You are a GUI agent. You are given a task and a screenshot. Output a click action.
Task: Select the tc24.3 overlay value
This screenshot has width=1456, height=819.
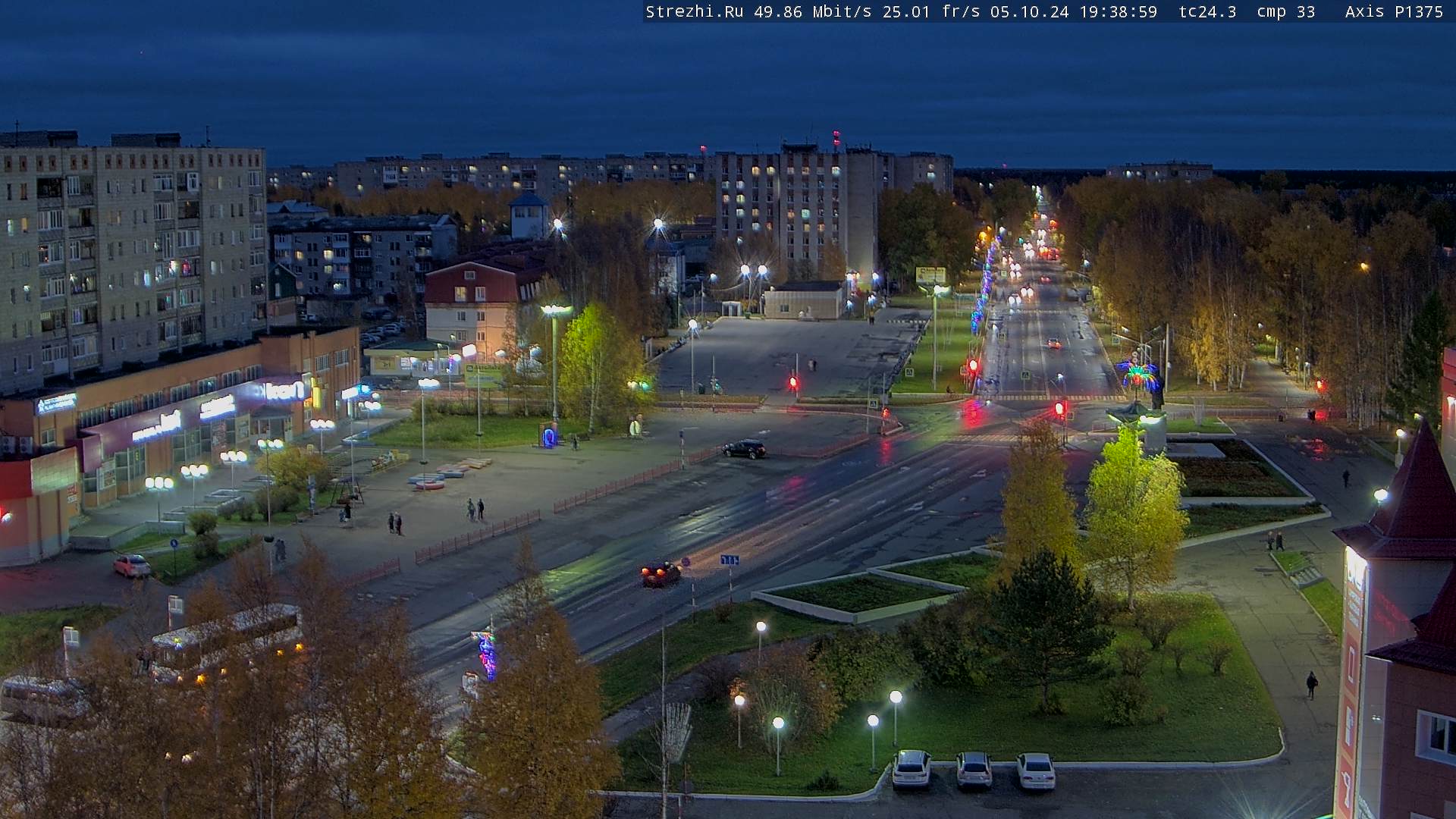[x=1207, y=11]
